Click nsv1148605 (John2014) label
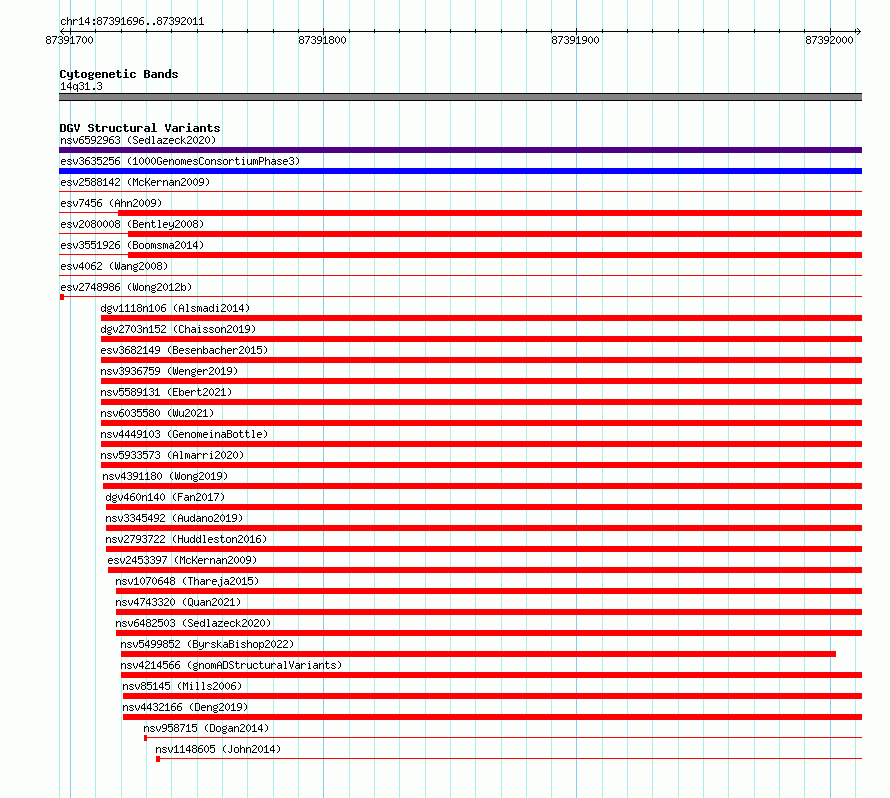Image resolution: width=890 pixels, height=798 pixels. point(219,749)
